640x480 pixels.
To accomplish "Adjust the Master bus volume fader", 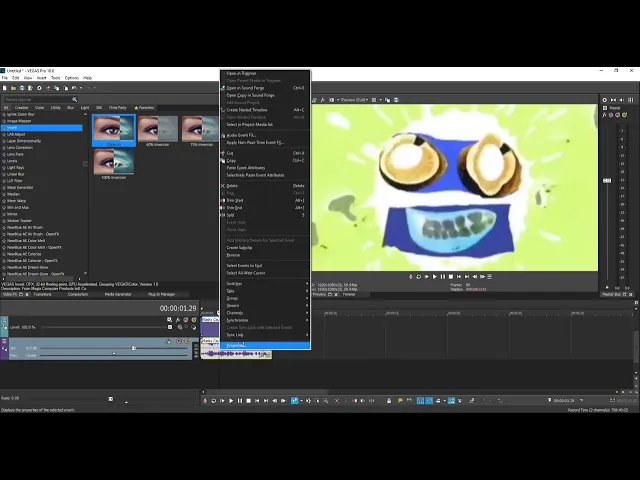I will 607,180.
